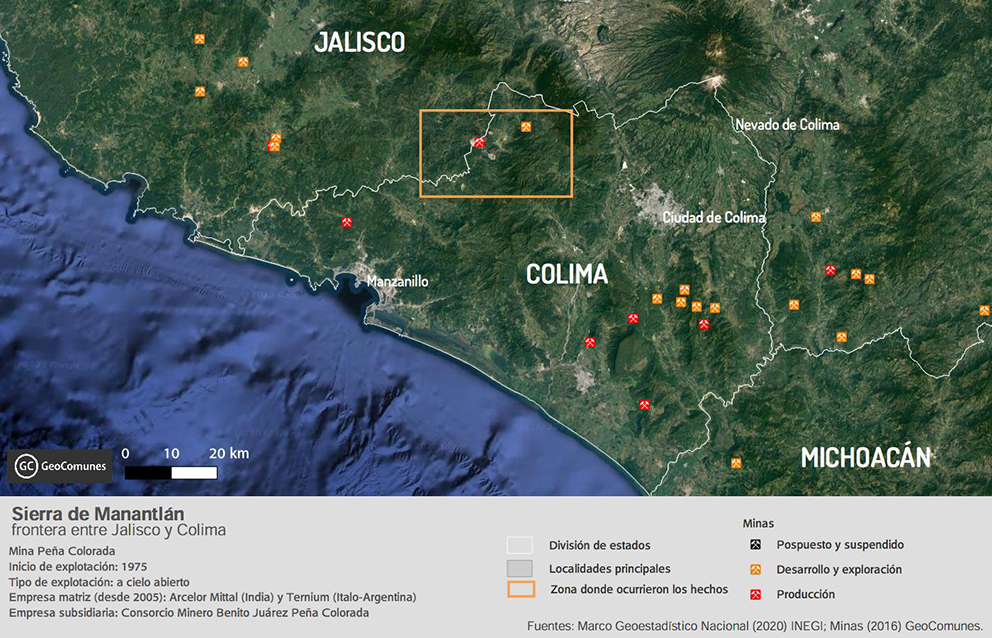
Task: Click the Nevado de Colima label
Action: [x=787, y=125]
